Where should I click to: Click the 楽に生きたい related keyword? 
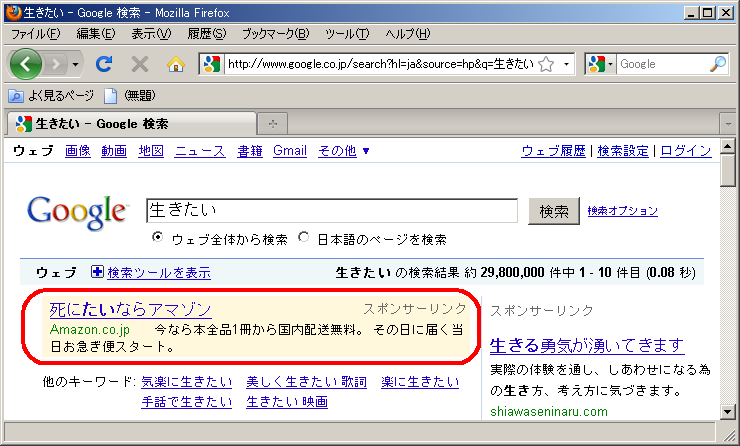click(x=420, y=382)
